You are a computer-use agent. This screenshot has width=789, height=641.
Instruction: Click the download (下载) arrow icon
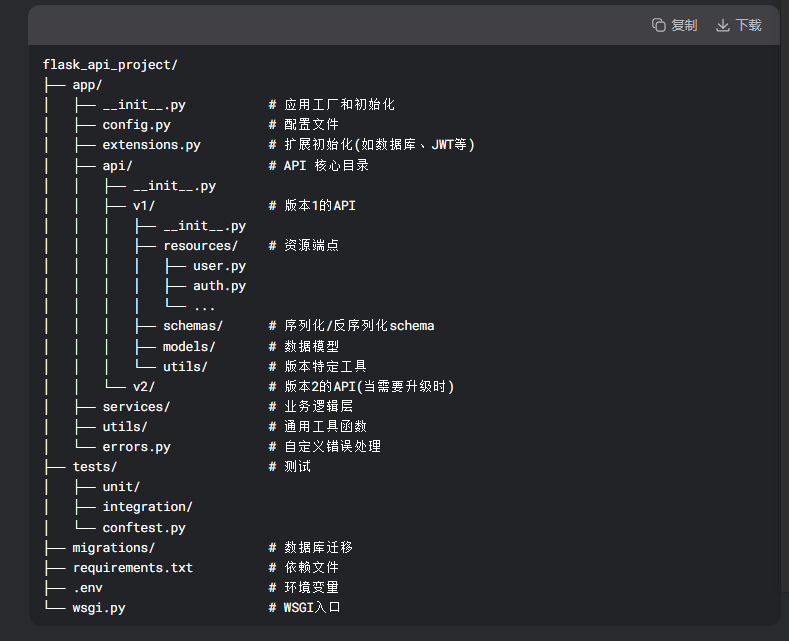tap(723, 25)
